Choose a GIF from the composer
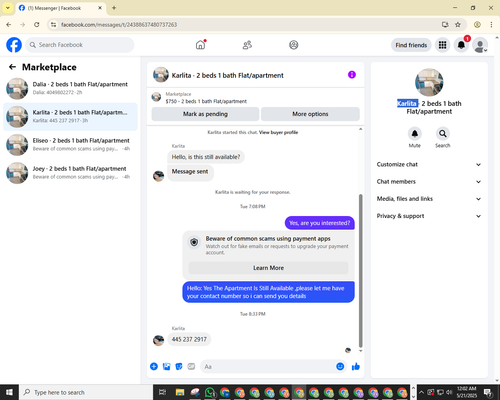The width and height of the screenshot is (500, 400). 191,367
